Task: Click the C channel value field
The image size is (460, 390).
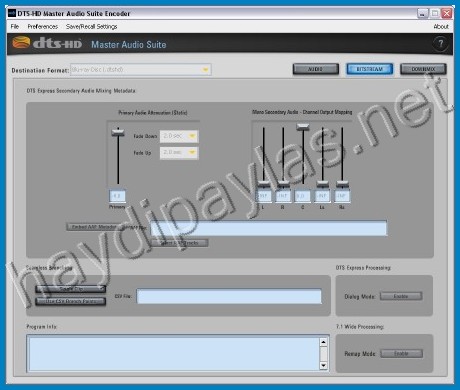Action: click(x=303, y=196)
